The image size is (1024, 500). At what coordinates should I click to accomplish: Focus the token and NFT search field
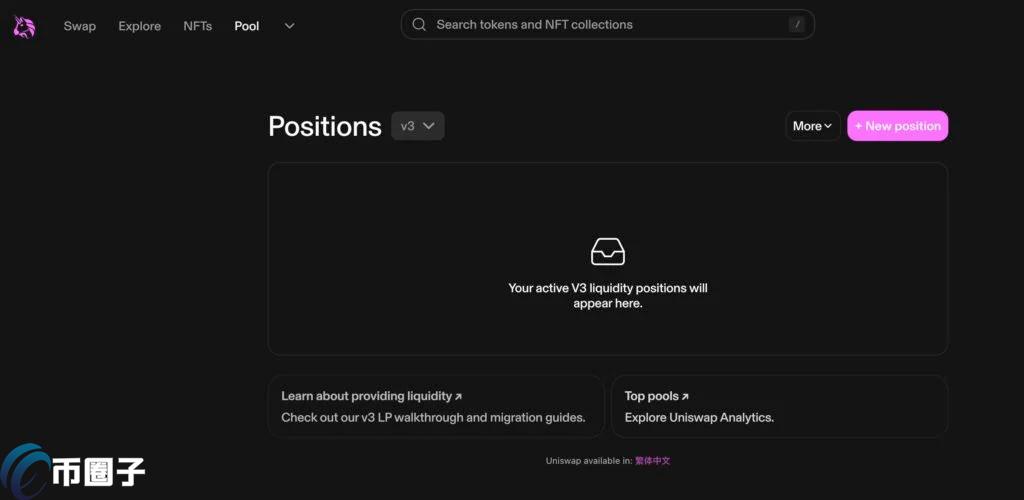click(x=600, y=25)
